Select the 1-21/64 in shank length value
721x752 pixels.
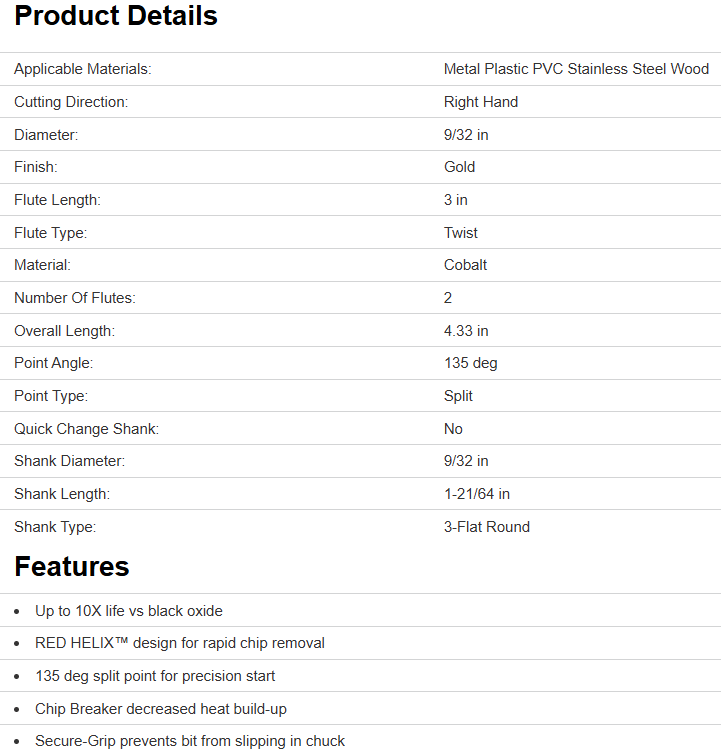[477, 494]
